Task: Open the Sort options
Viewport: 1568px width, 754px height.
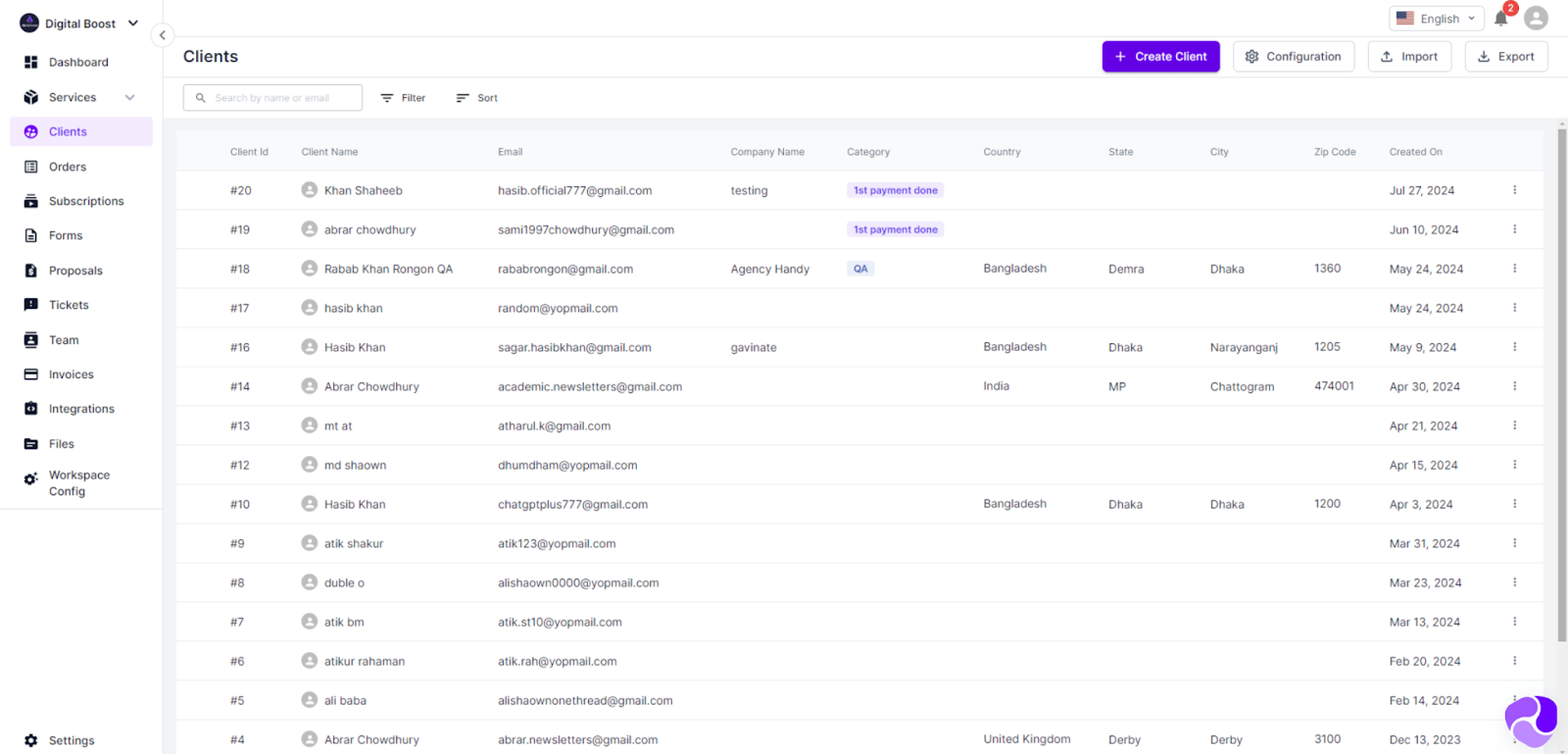Action: 477,98
